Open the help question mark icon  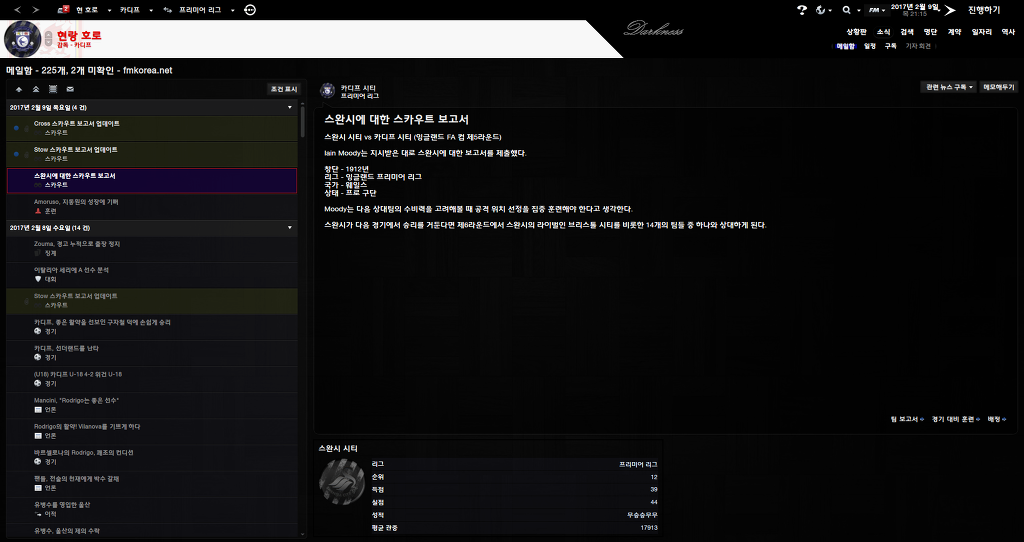click(x=801, y=9)
